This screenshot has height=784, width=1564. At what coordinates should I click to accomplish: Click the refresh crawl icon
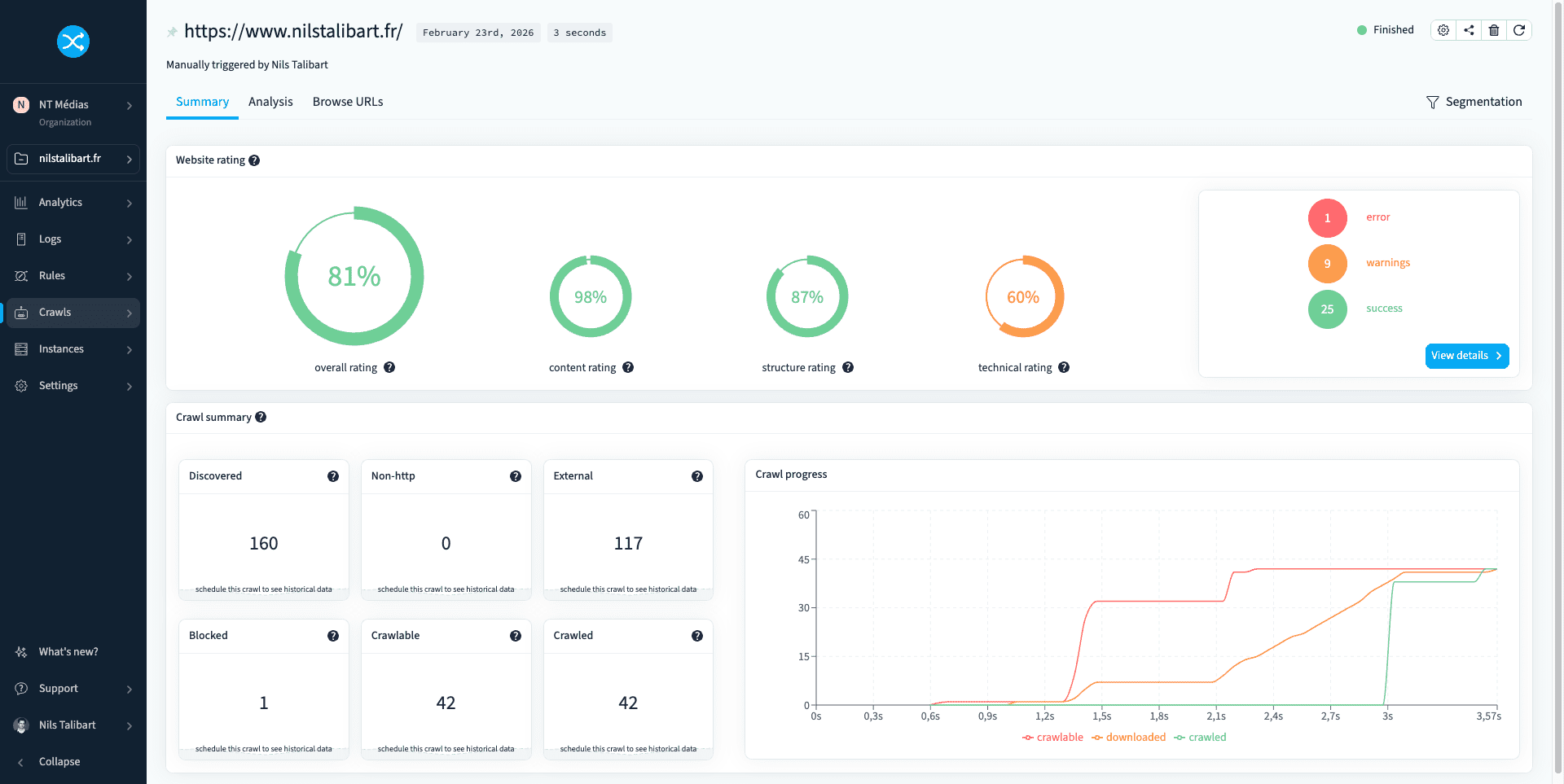[1519, 30]
